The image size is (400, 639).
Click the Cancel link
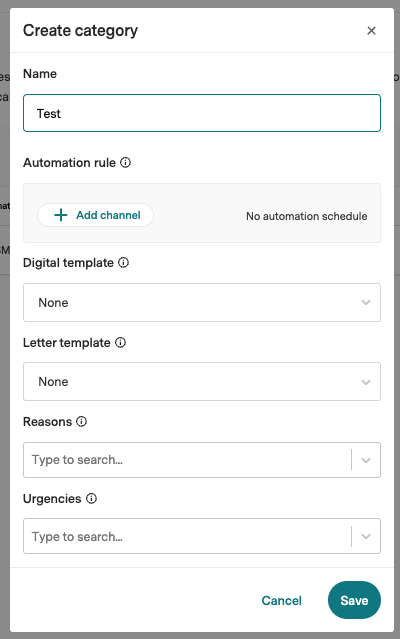[281, 600]
